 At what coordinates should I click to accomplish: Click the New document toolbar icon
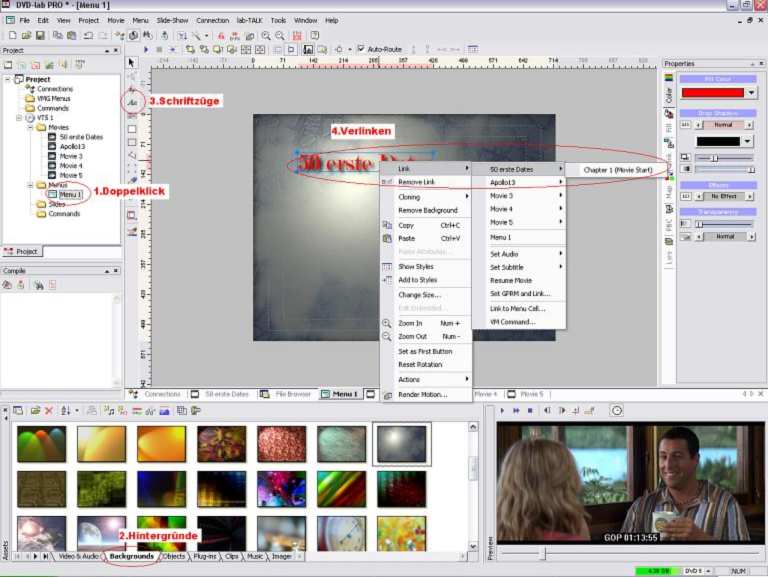pos(10,35)
